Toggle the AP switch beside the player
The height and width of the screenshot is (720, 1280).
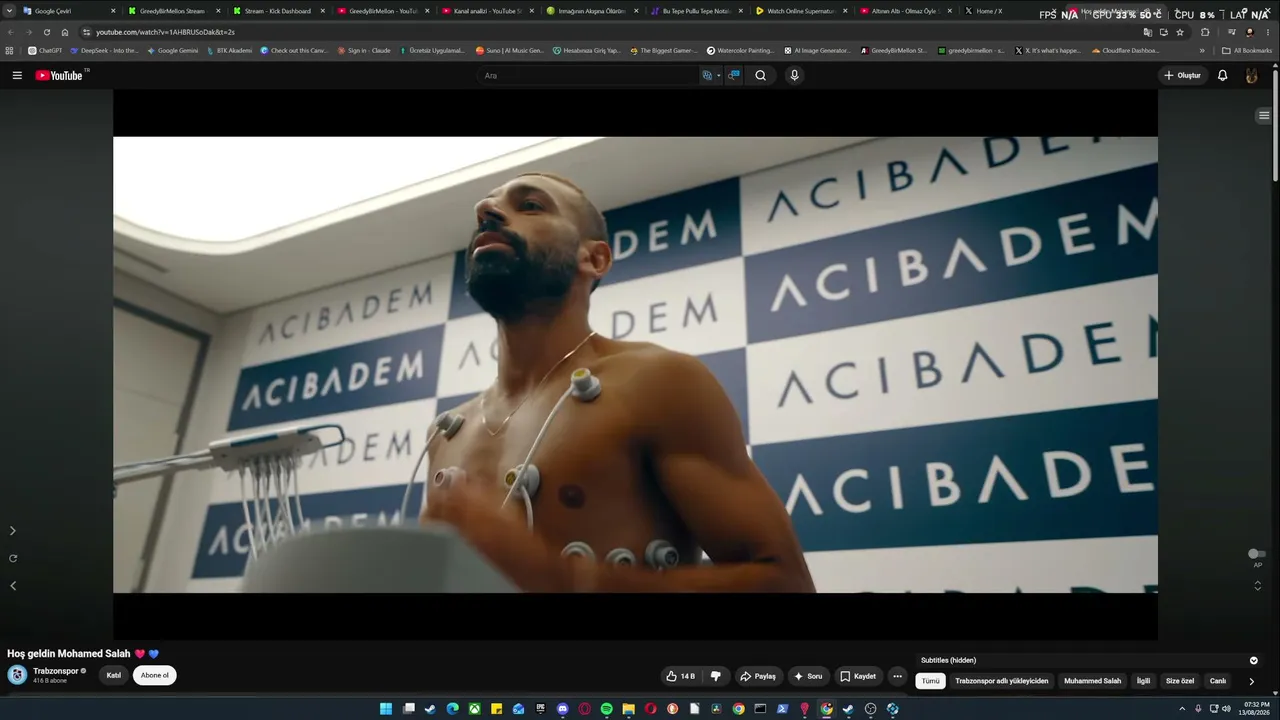coord(1257,554)
